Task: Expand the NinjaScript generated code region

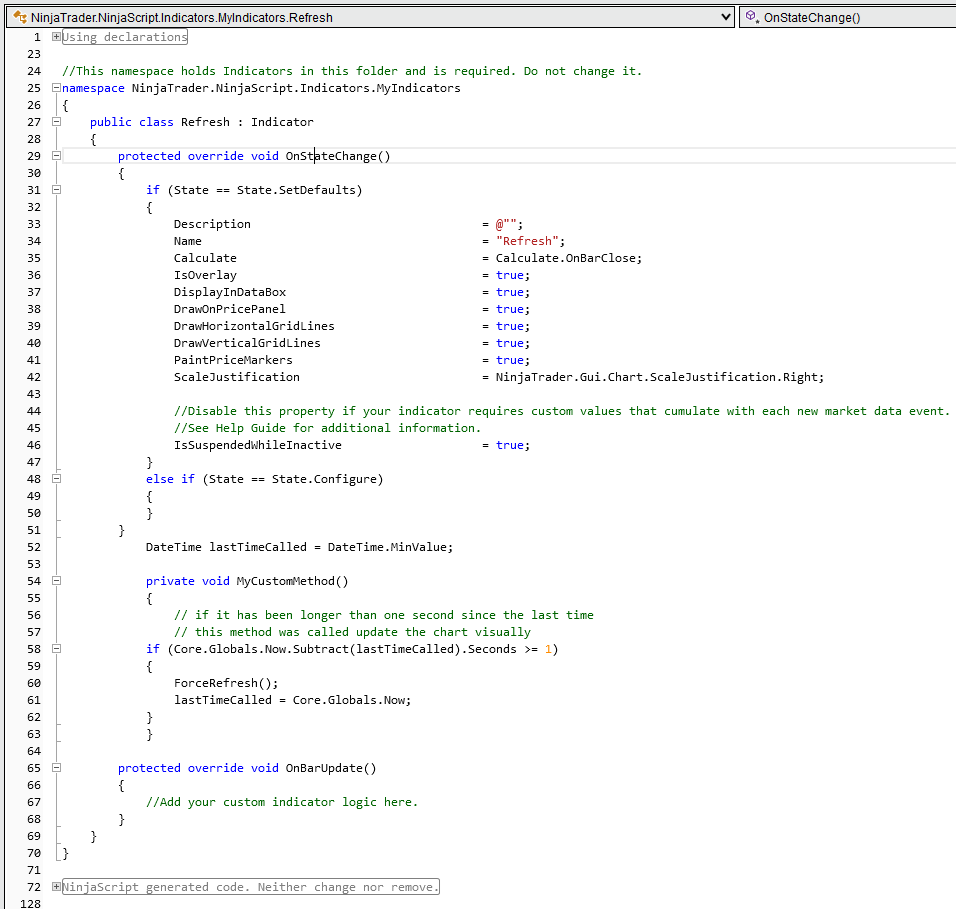Action: pyautogui.click(x=56, y=886)
